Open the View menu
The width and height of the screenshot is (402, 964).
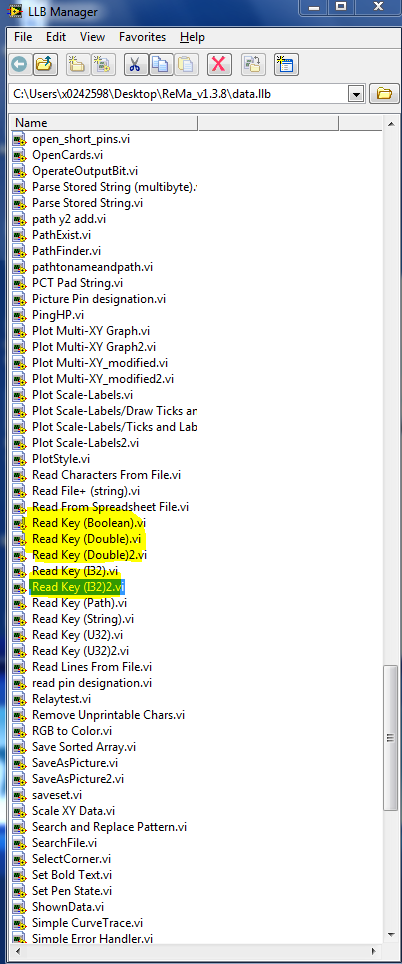tap(92, 37)
